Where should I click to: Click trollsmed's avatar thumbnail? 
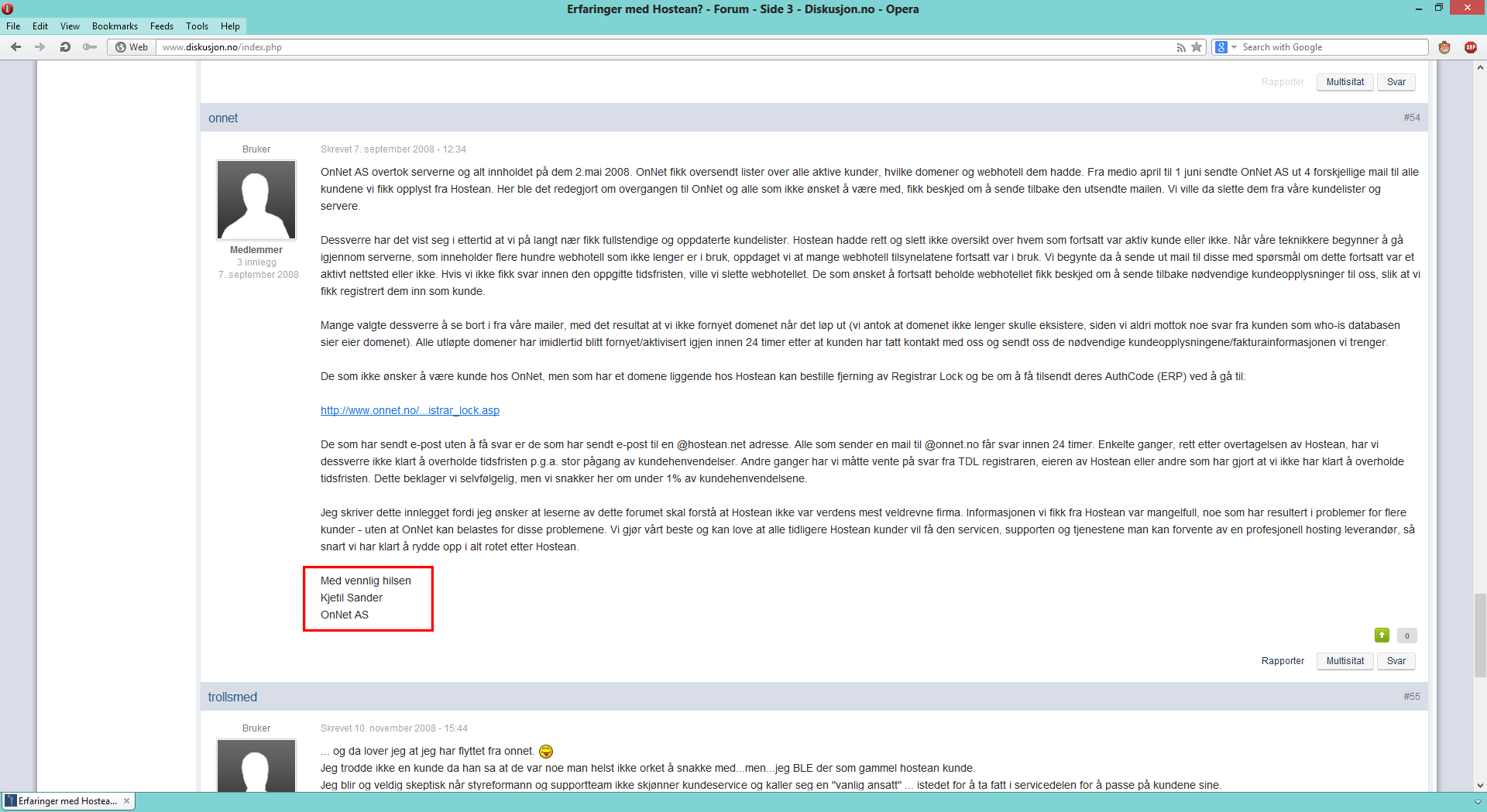tap(256, 765)
